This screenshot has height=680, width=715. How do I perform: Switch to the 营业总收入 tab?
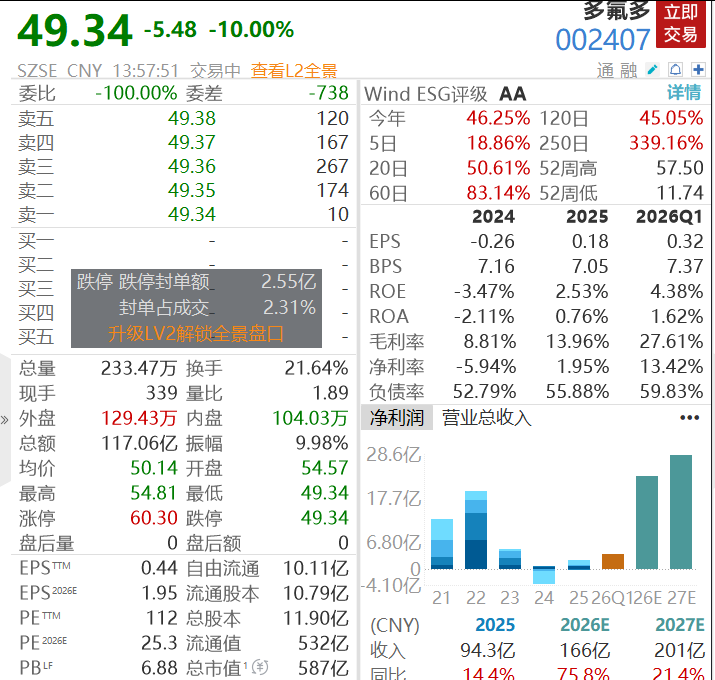pyautogui.click(x=486, y=417)
